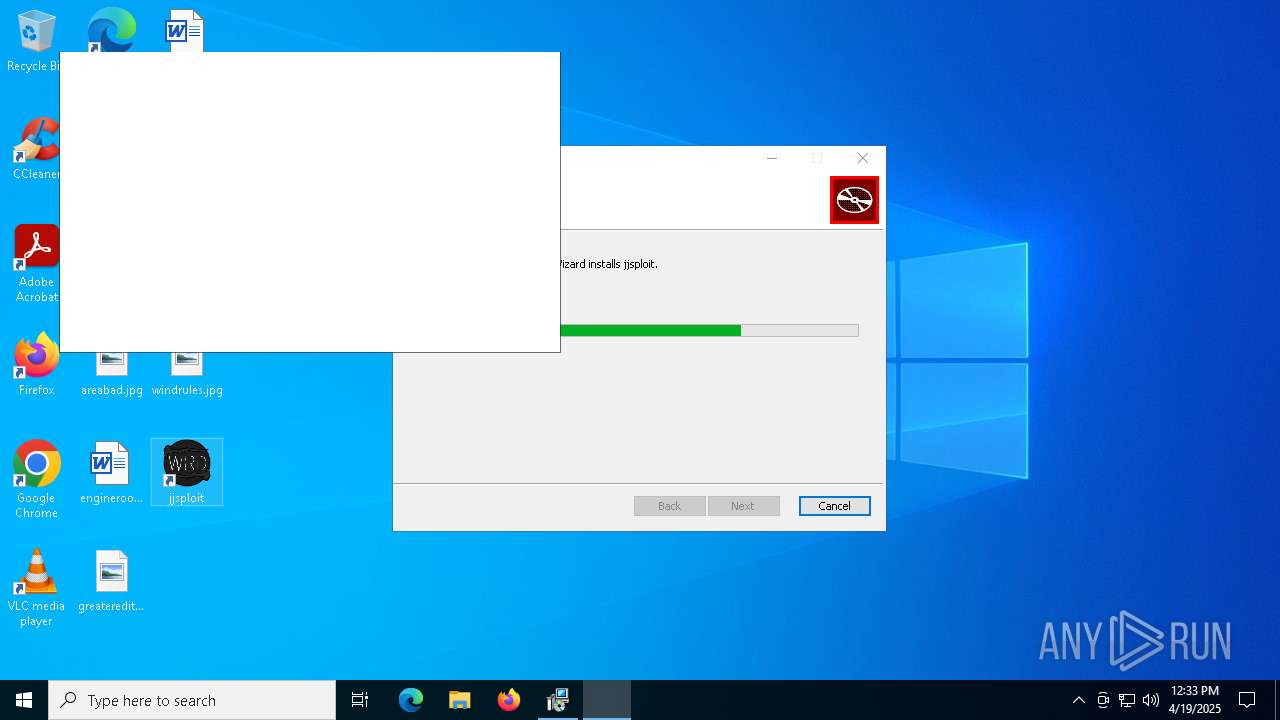Open the Firefox desktop shortcut
Screen dimensions: 1280x720
(x=36, y=365)
